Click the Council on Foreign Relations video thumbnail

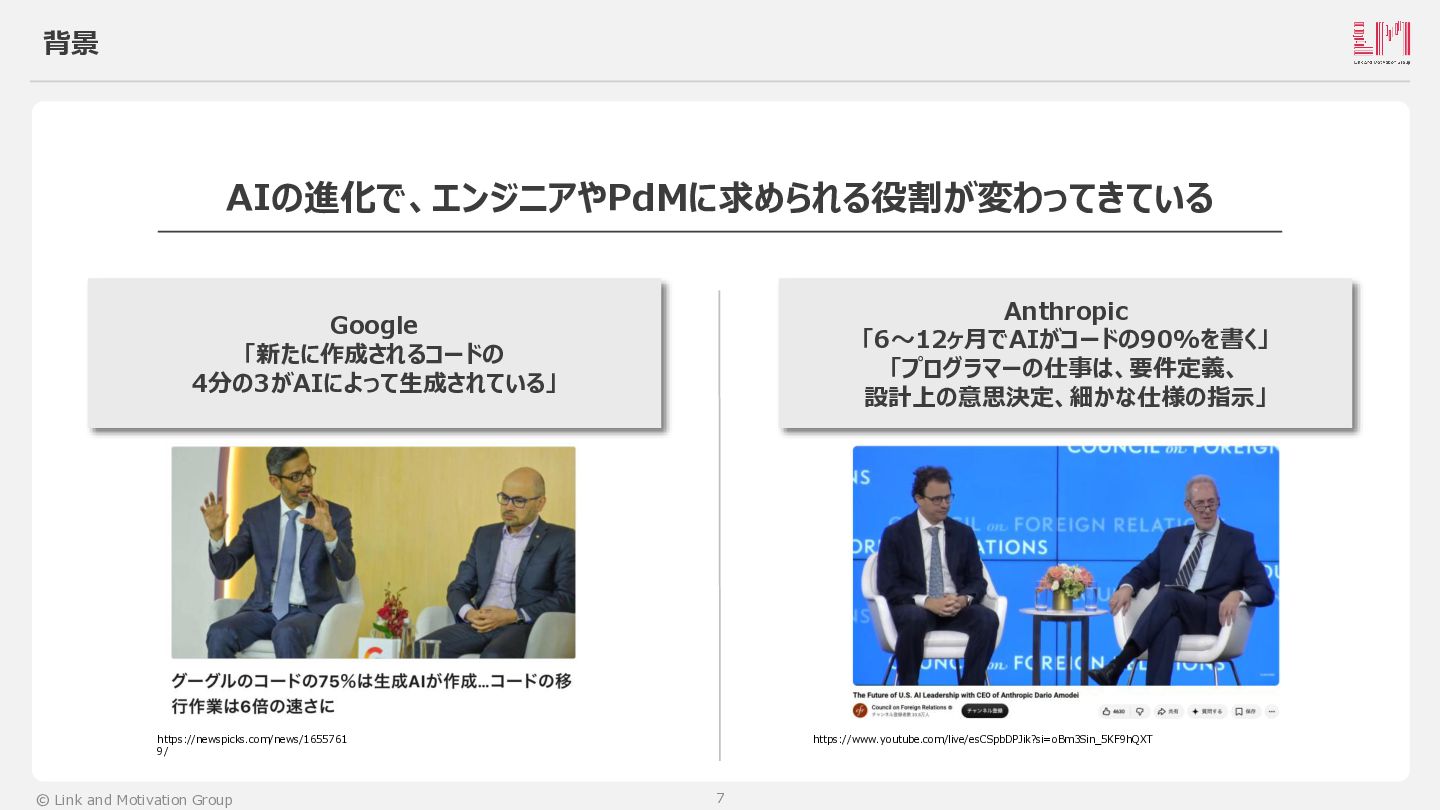(1065, 565)
